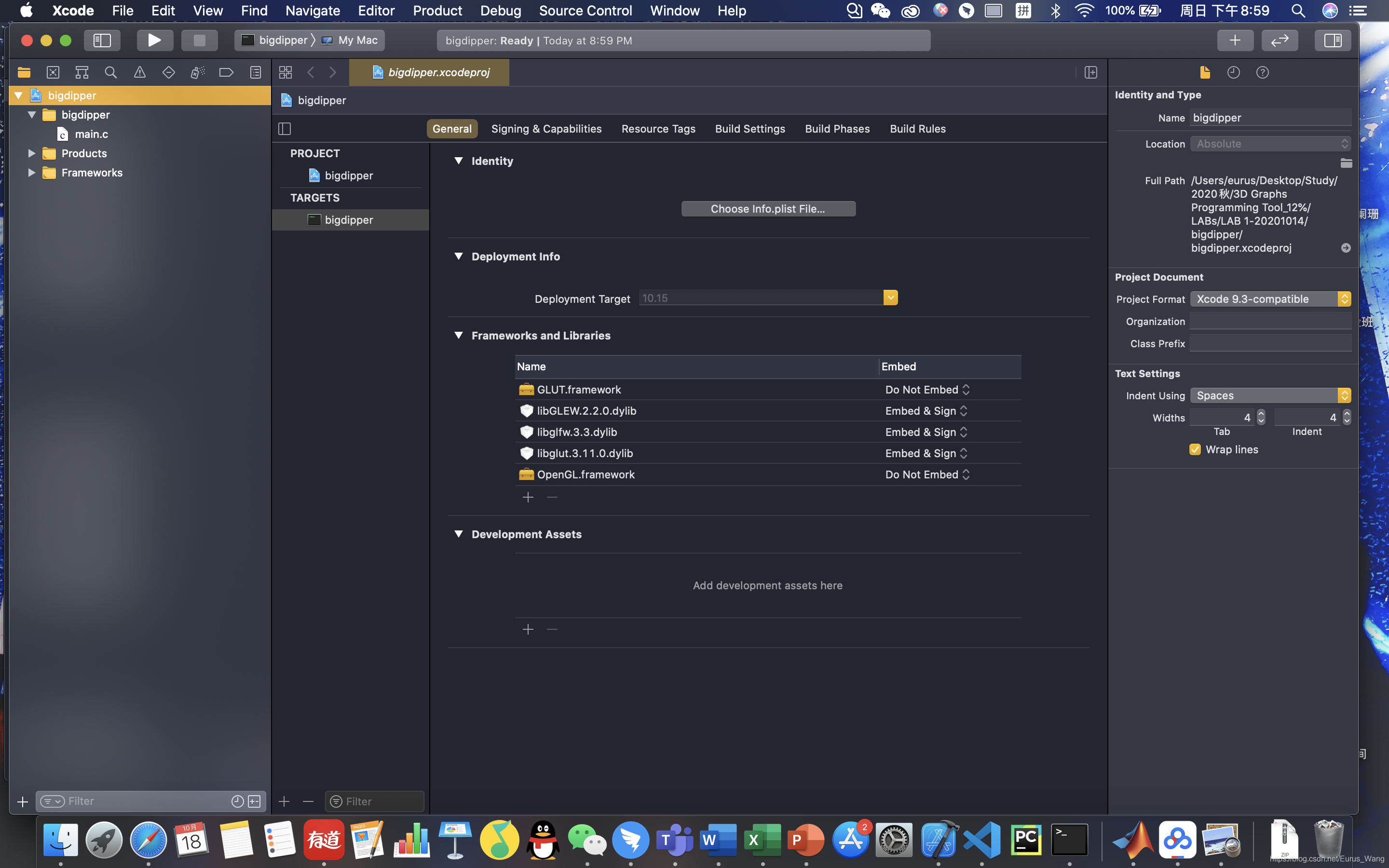Add editor on right
This screenshot has width=1389, height=868.
pyautogui.click(x=1090, y=72)
